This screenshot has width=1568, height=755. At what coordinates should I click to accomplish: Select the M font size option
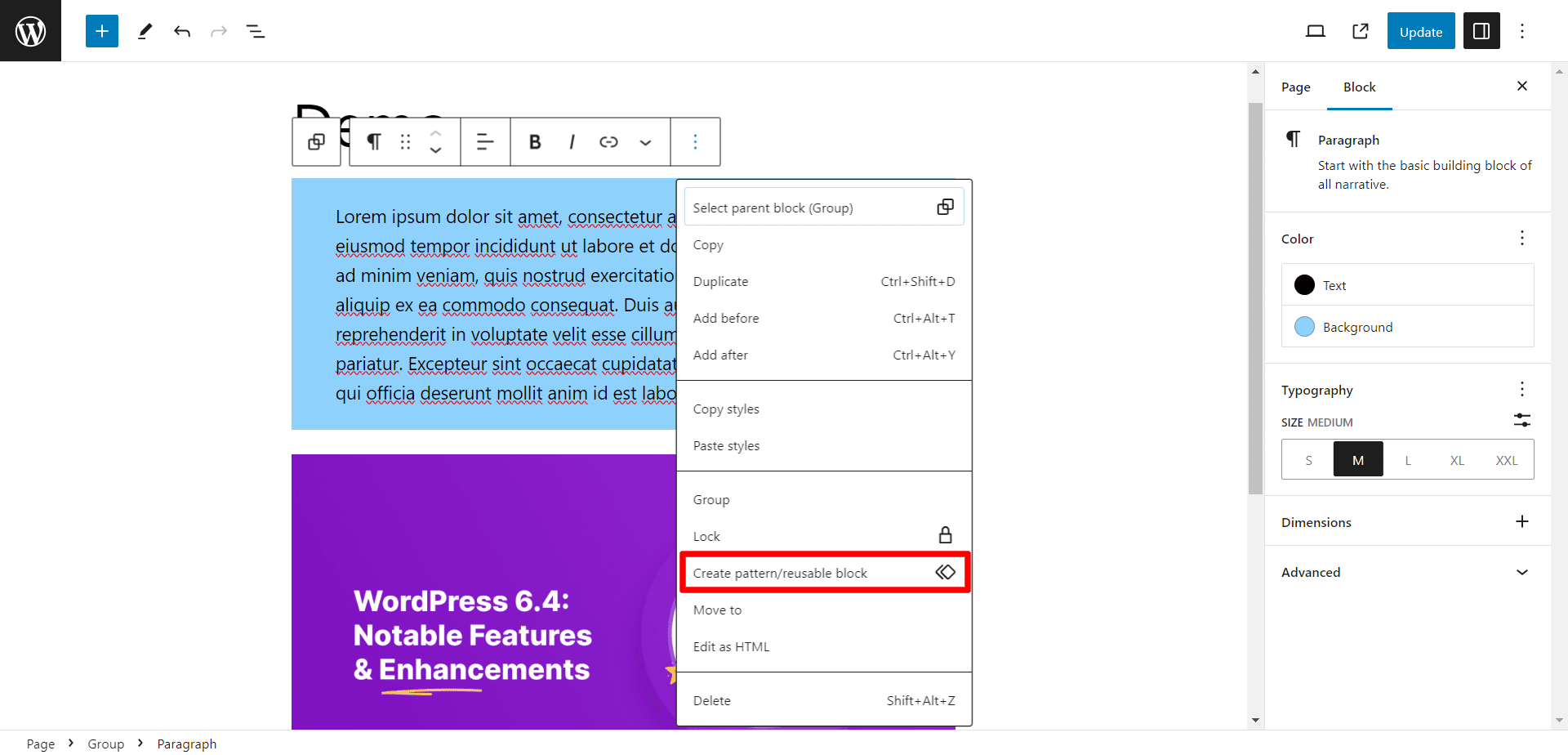[x=1358, y=460]
